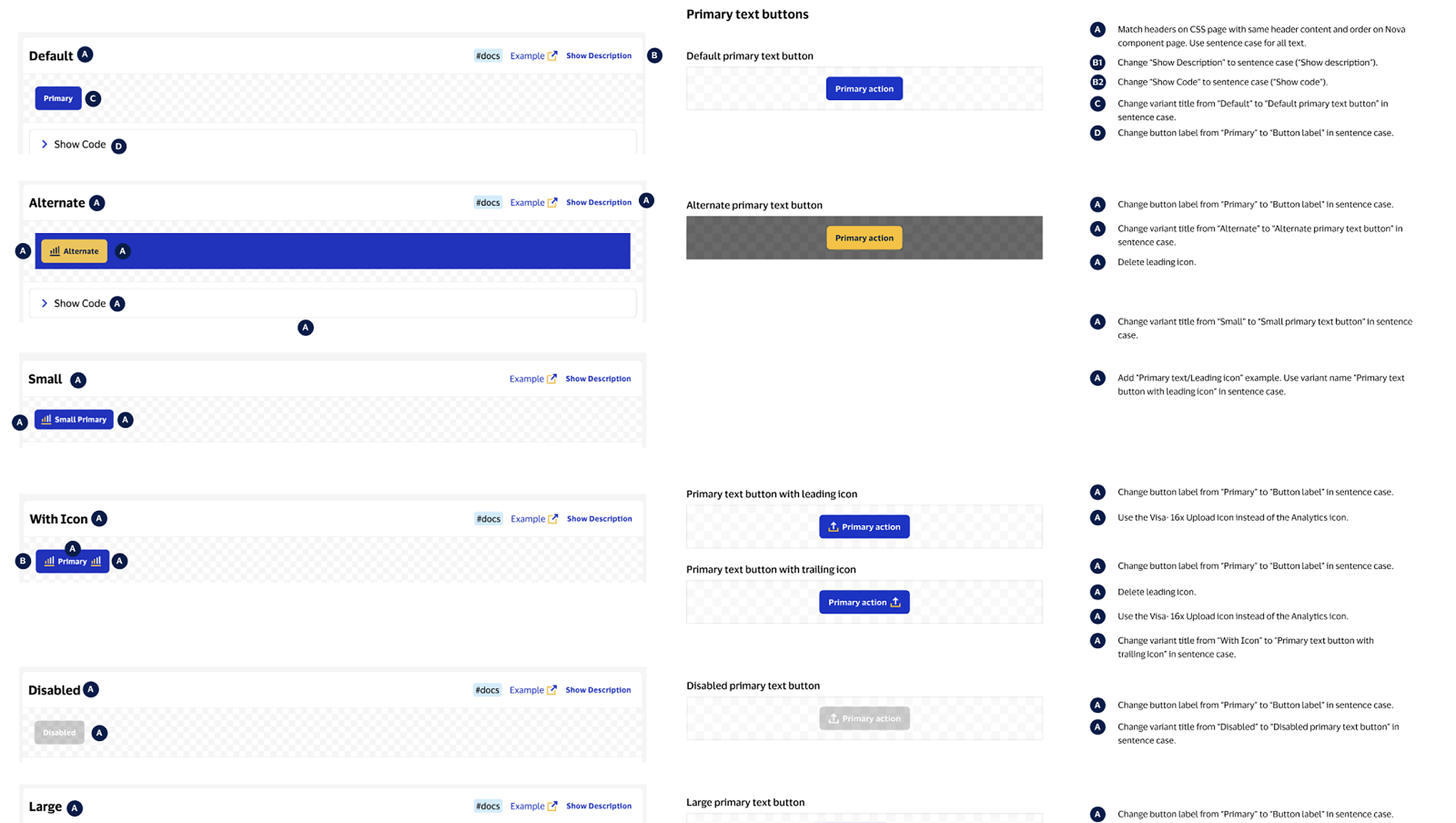Click Show Code label in Default section
This screenshot has height=823, width=1456.
click(x=80, y=144)
